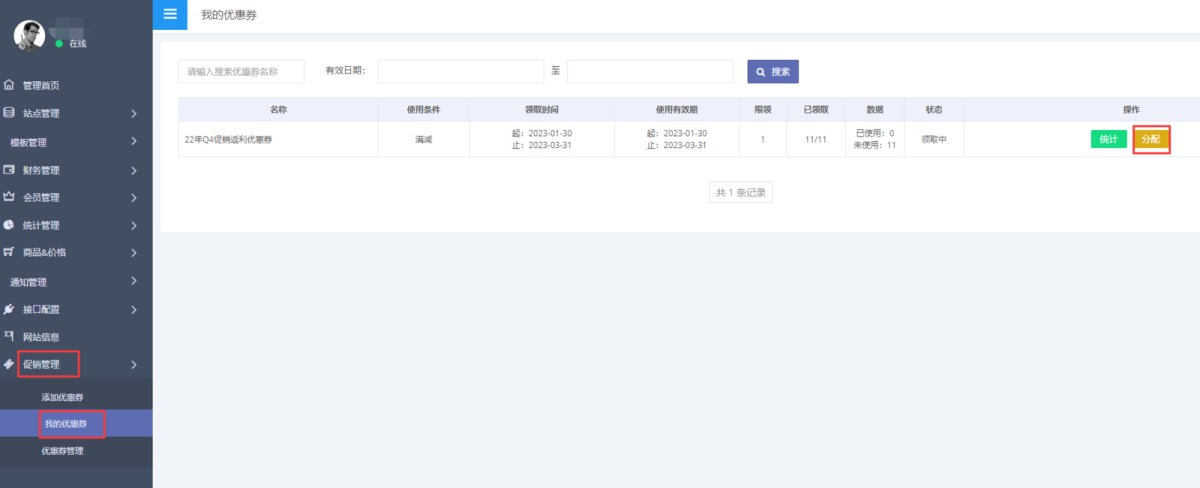The height and width of the screenshot is (488, 1200).
Task: Click the home icon beside 管理首页
Action: (x=9, y=85)
